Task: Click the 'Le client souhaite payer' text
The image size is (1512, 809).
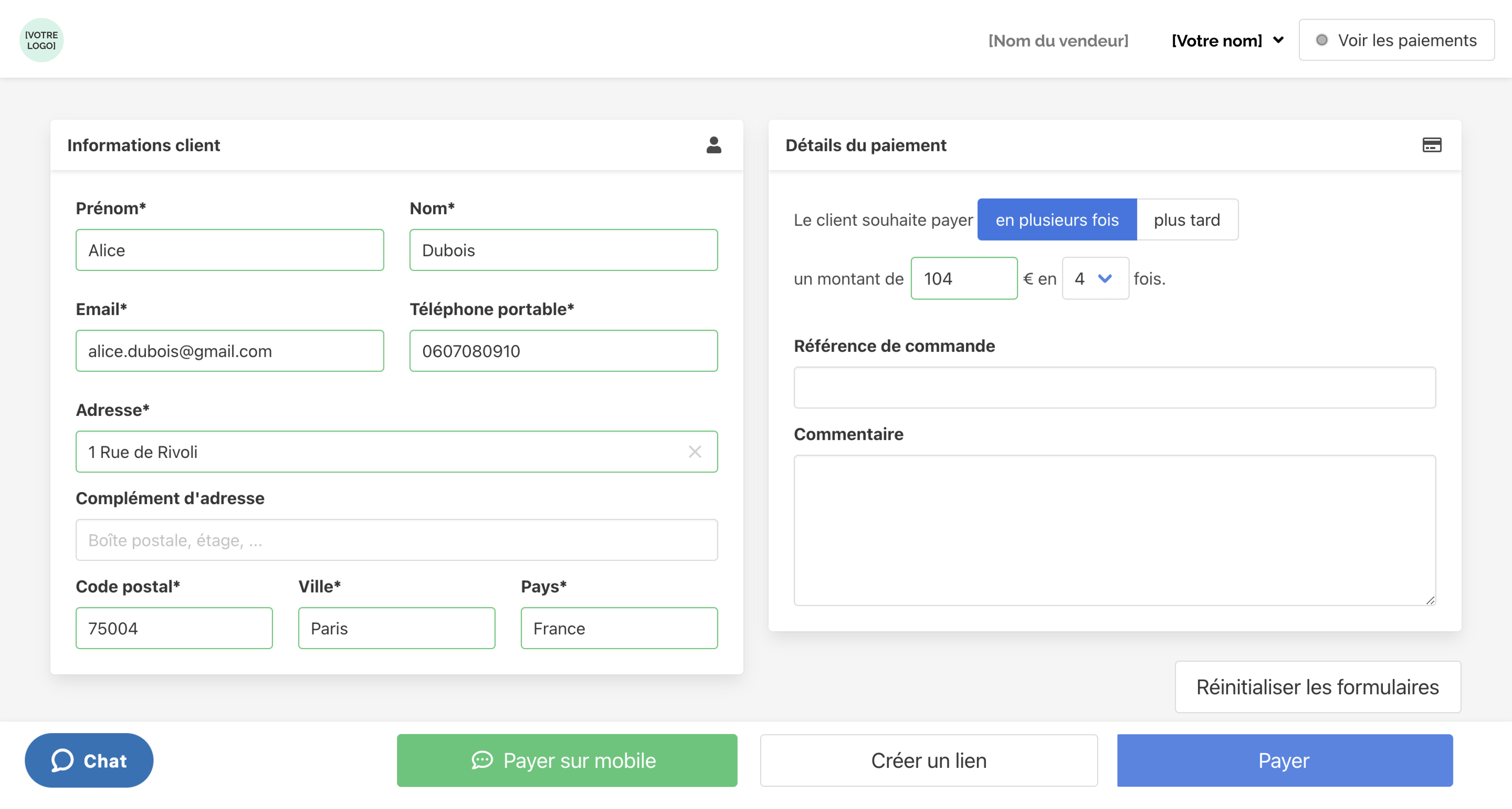Action: [883, 220]
